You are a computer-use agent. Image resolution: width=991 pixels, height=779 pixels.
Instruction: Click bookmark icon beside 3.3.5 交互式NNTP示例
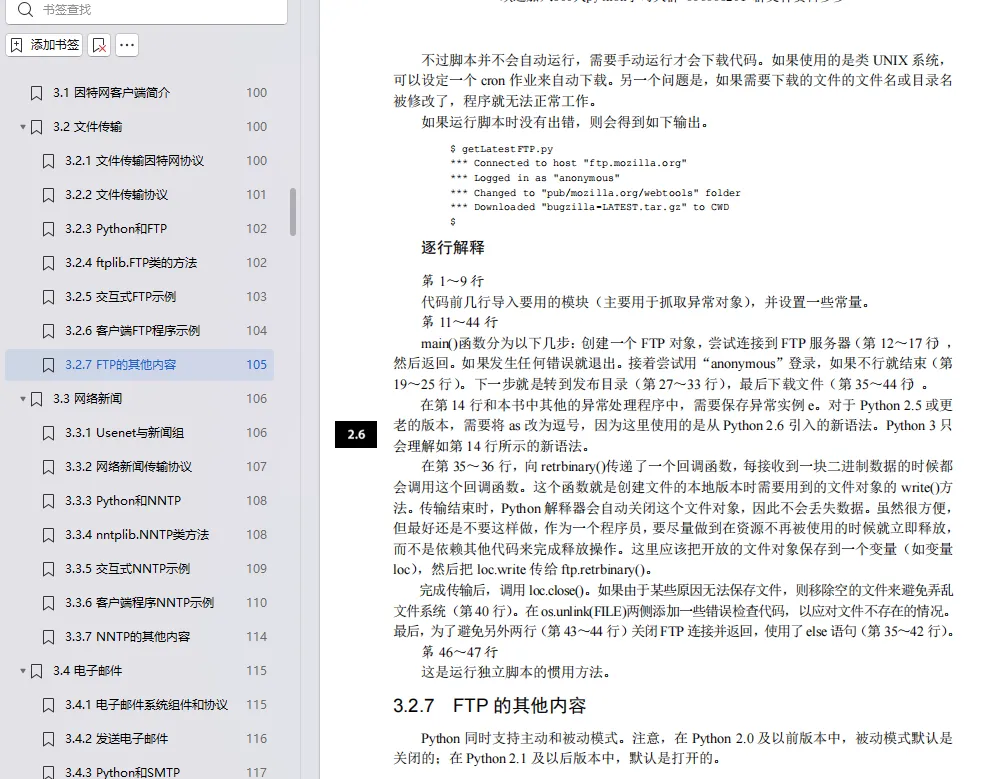click(x=48, y=569)
